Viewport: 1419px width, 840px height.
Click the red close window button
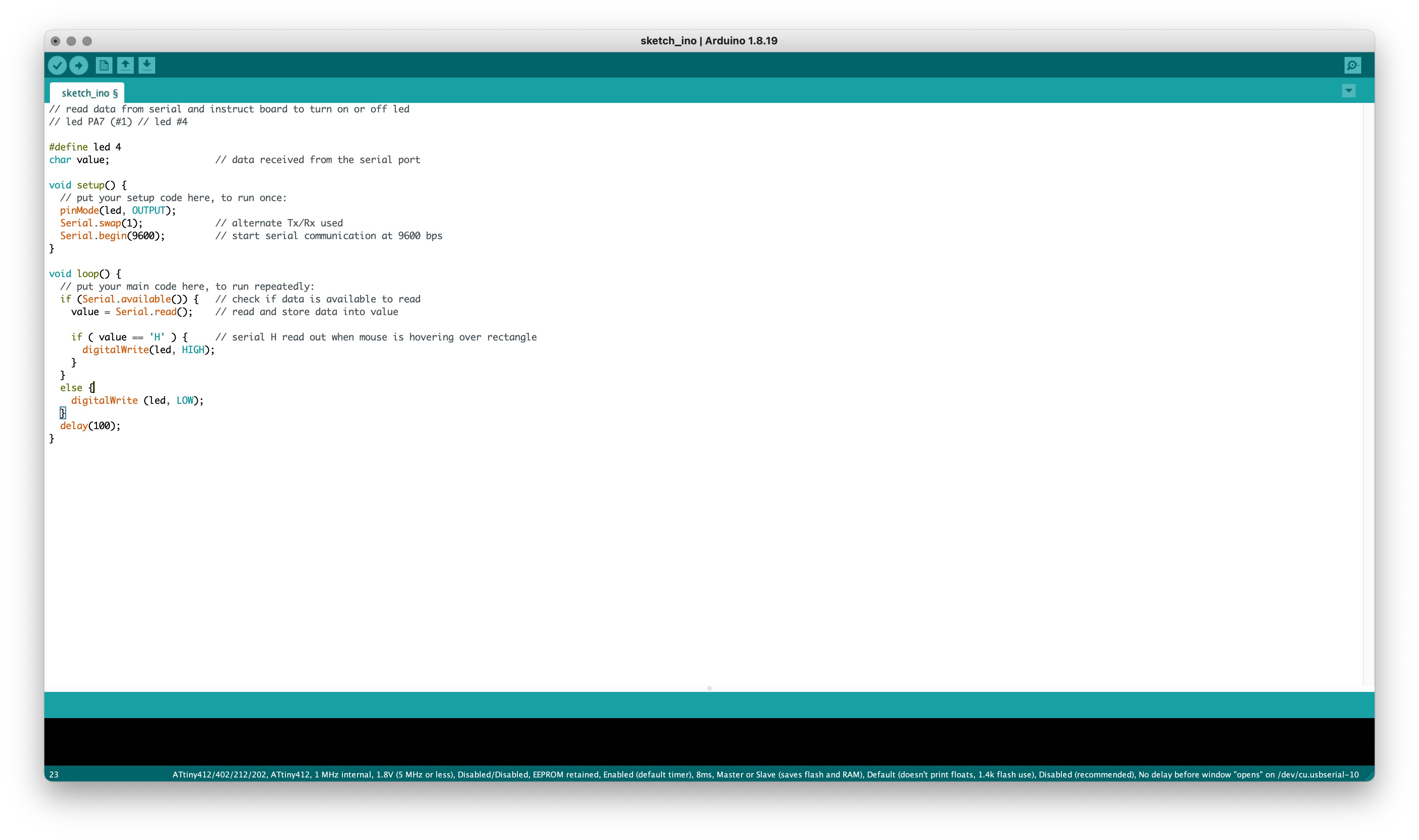coord(55,41)
